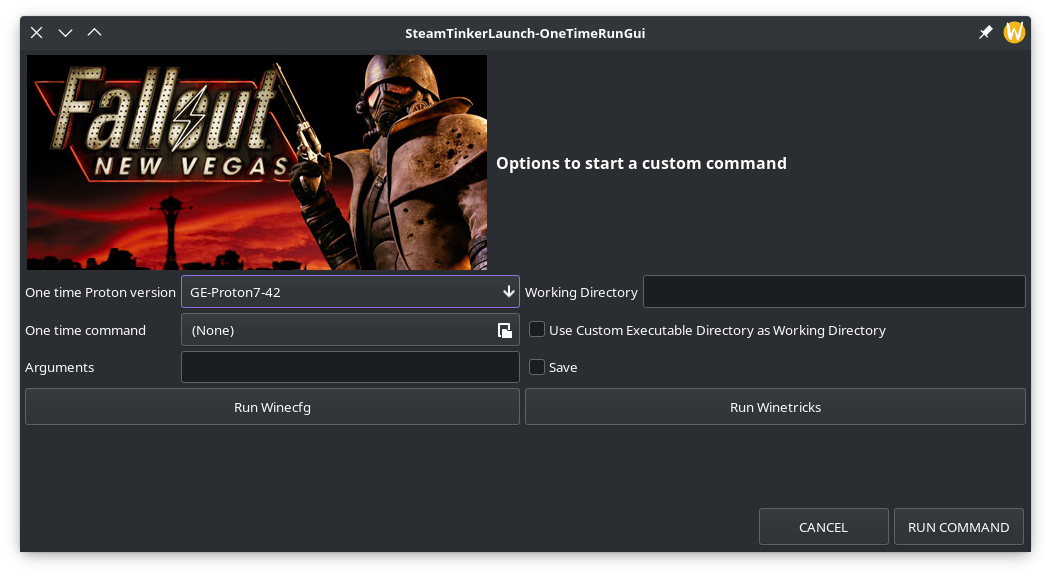1051x576 pixels.
Task: Click the 'One time Proton version' label
Action: [x=101, y=292]
